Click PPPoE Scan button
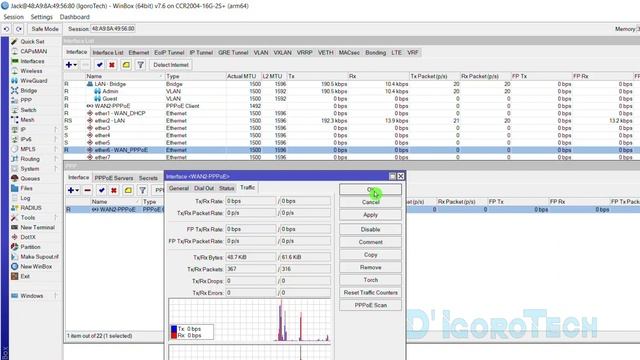Viewport: 640px width, 360px height. pos(370,305)
